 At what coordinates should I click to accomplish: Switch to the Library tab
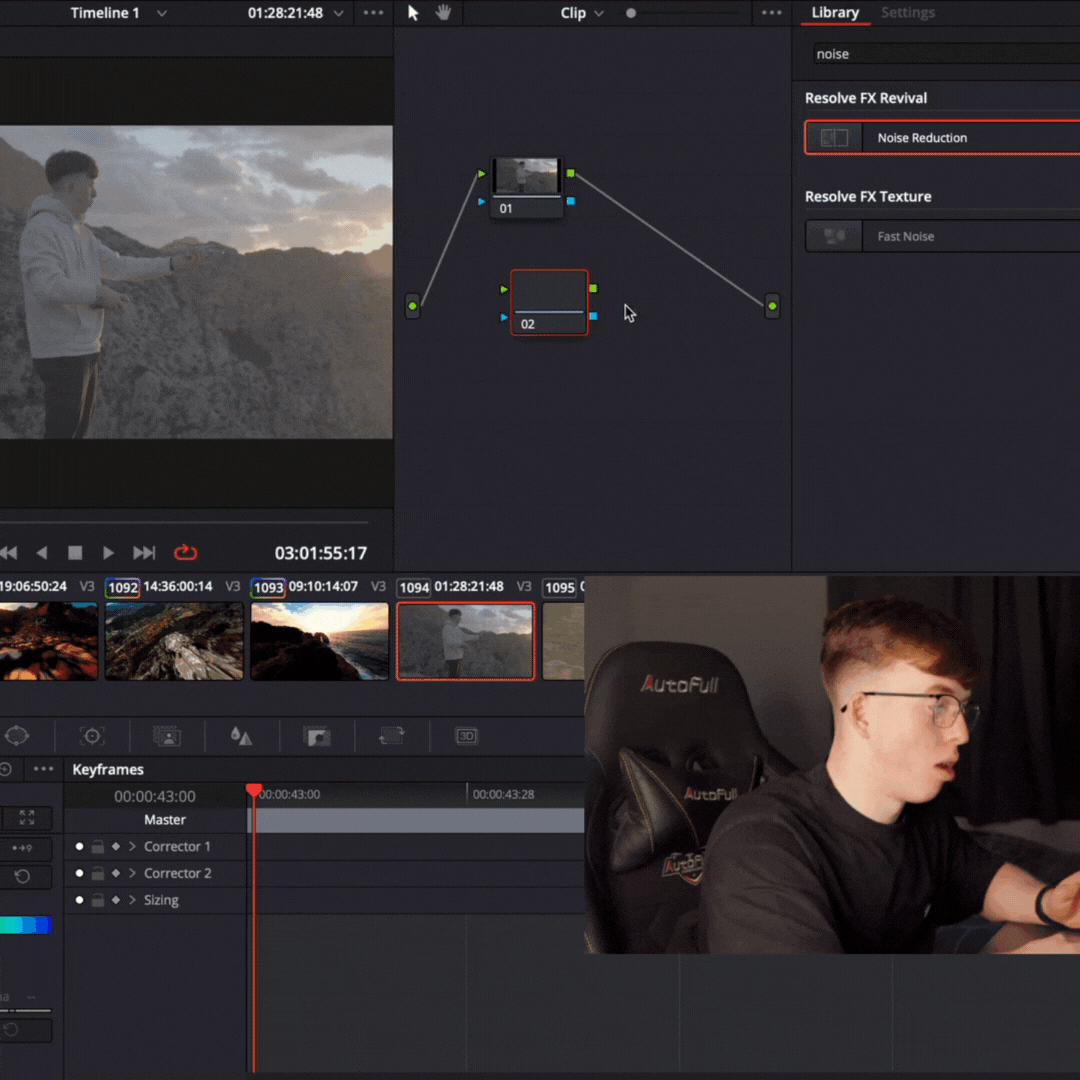pyautogui.click(x=834, y=13)
